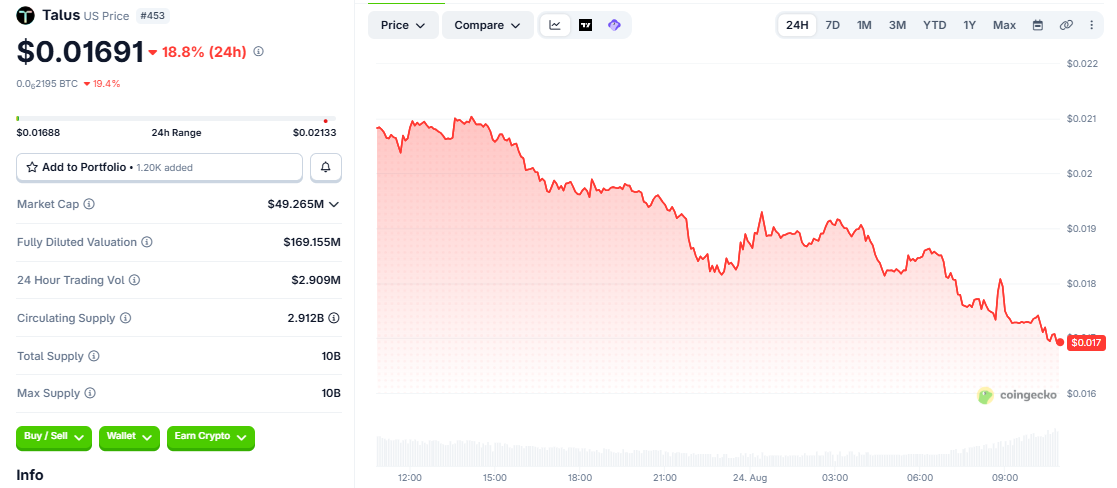
Task: Select the Max timeframe tab
Action: click(1004, 25)
